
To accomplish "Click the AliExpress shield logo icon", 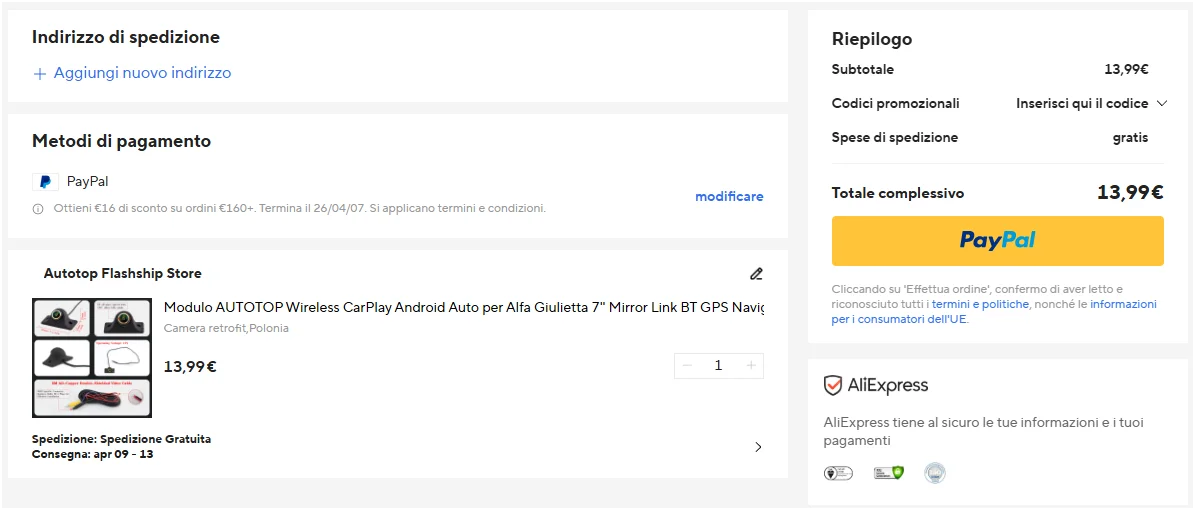I will tap(832, 385).
